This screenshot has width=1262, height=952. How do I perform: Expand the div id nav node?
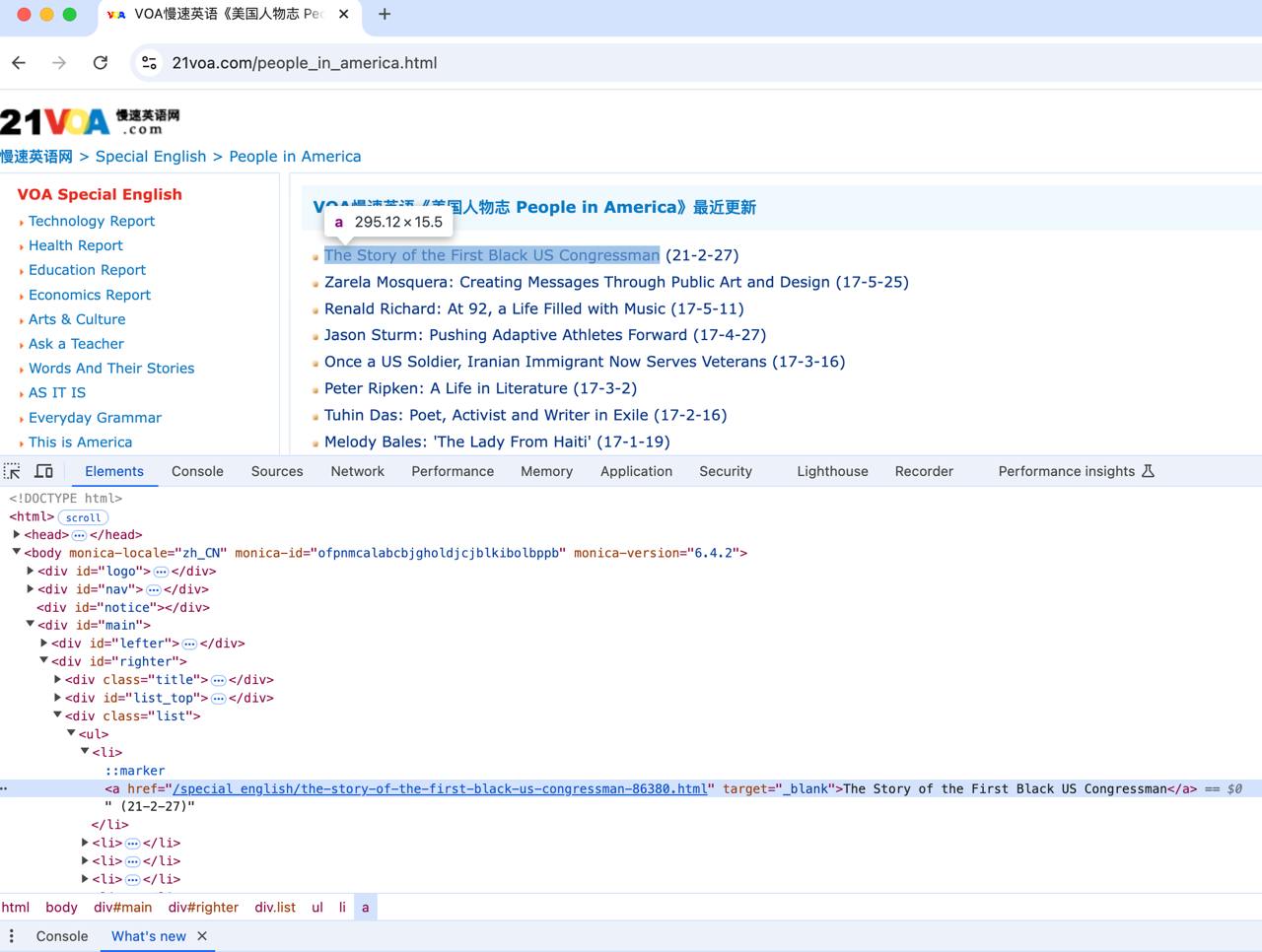[x=31, y=588]
